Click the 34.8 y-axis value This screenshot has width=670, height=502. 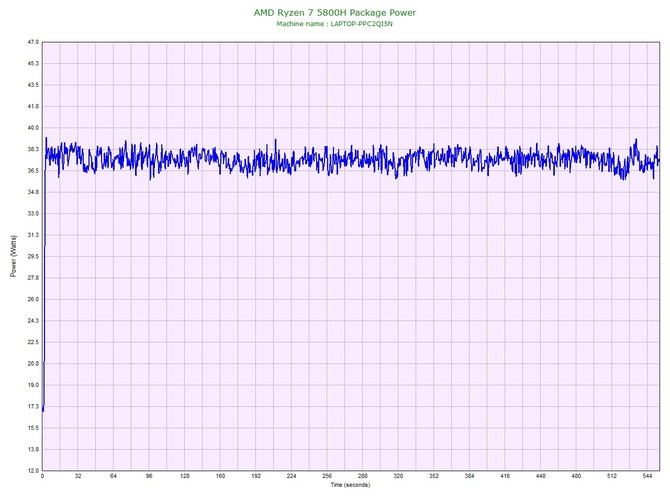point(33,192)
